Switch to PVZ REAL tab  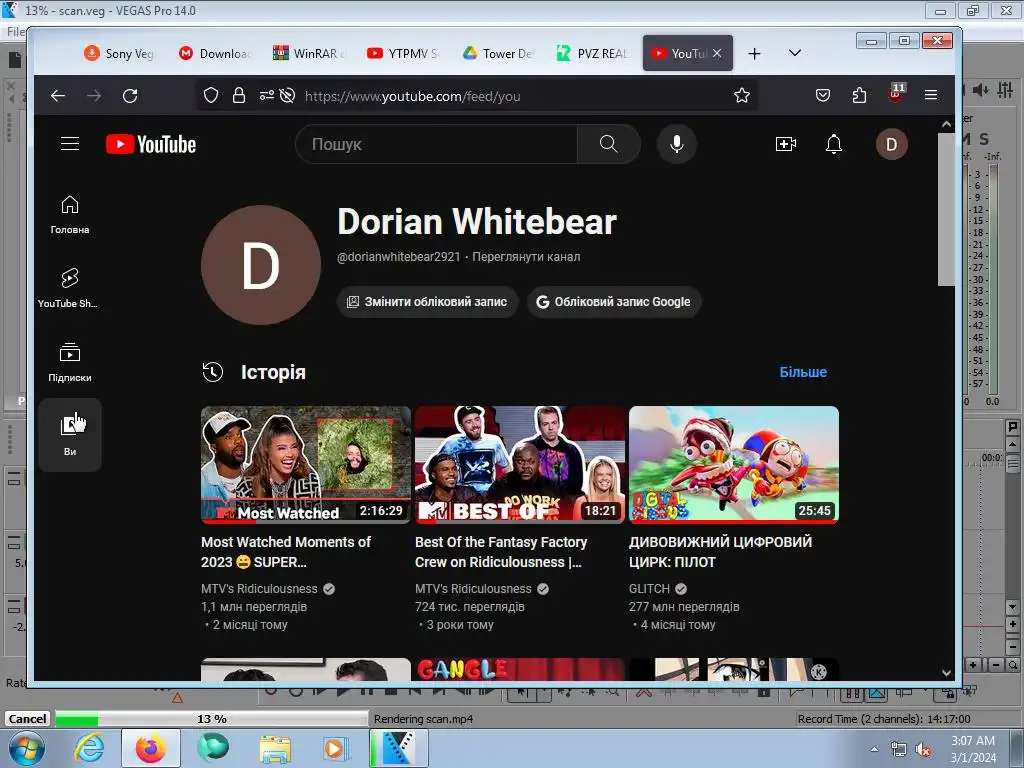click(x=592, y=54)
